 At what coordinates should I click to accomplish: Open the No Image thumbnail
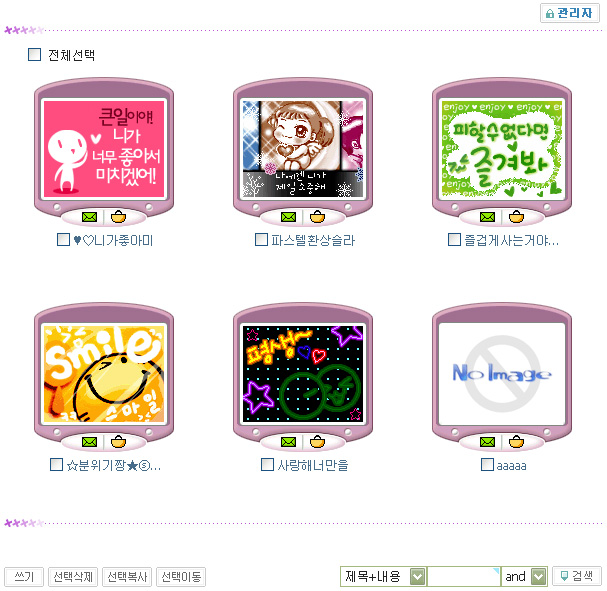click(502, 373)
